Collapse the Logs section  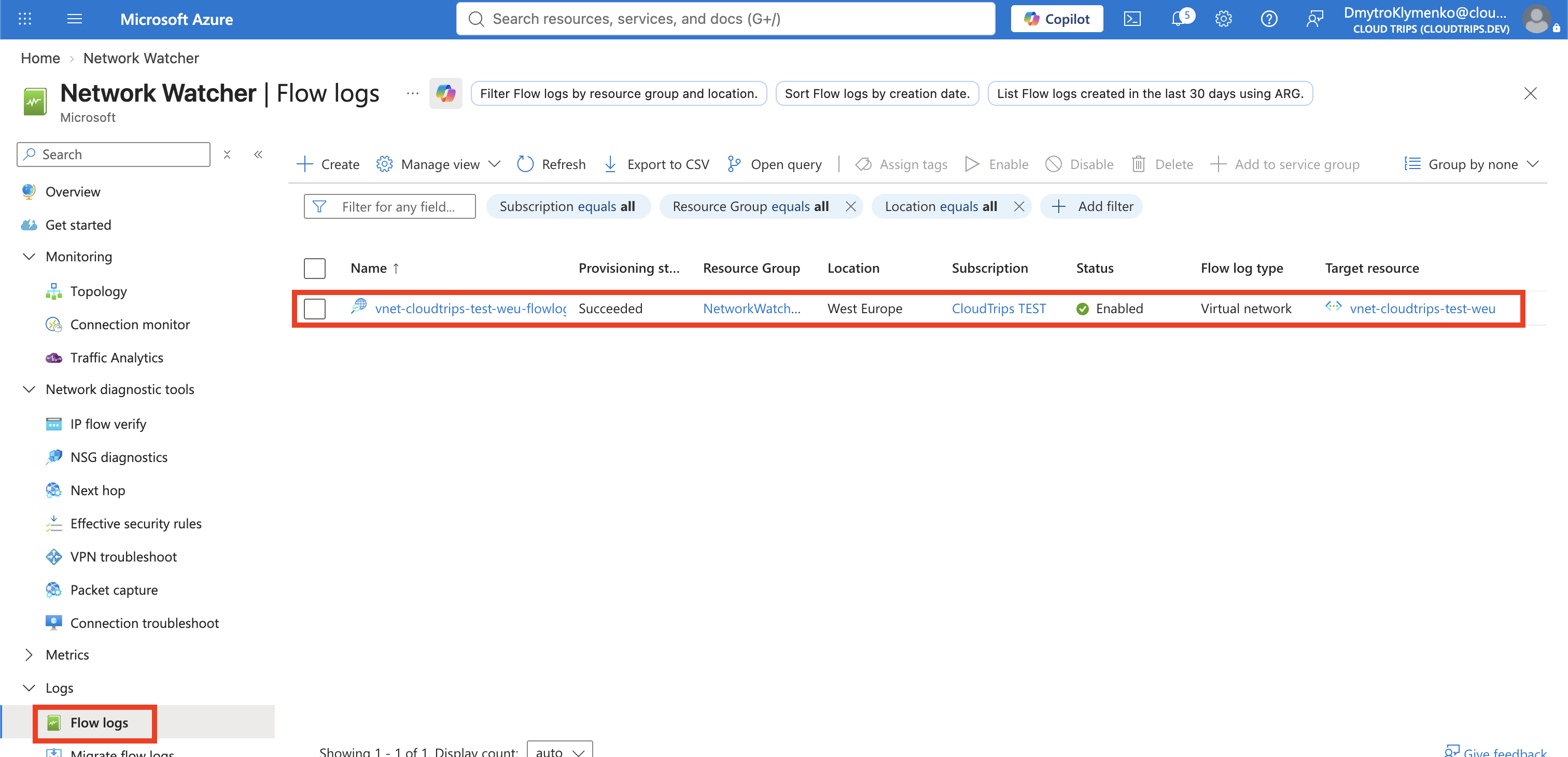pyautogui.click(x=29, y=688)
